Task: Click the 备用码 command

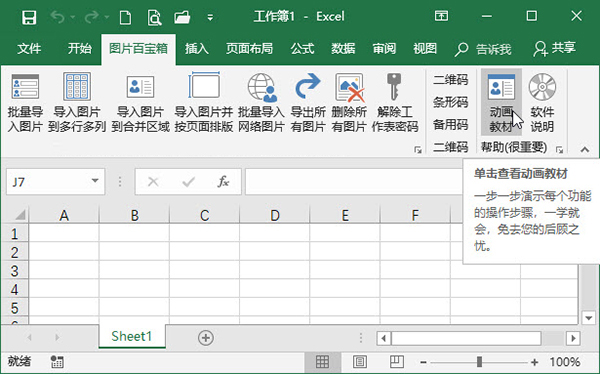Action: click(450, 124)
